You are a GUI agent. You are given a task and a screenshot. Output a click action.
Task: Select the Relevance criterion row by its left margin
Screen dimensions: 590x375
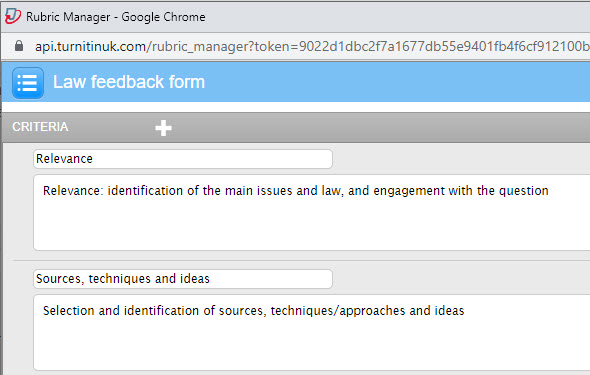(18, 199)
